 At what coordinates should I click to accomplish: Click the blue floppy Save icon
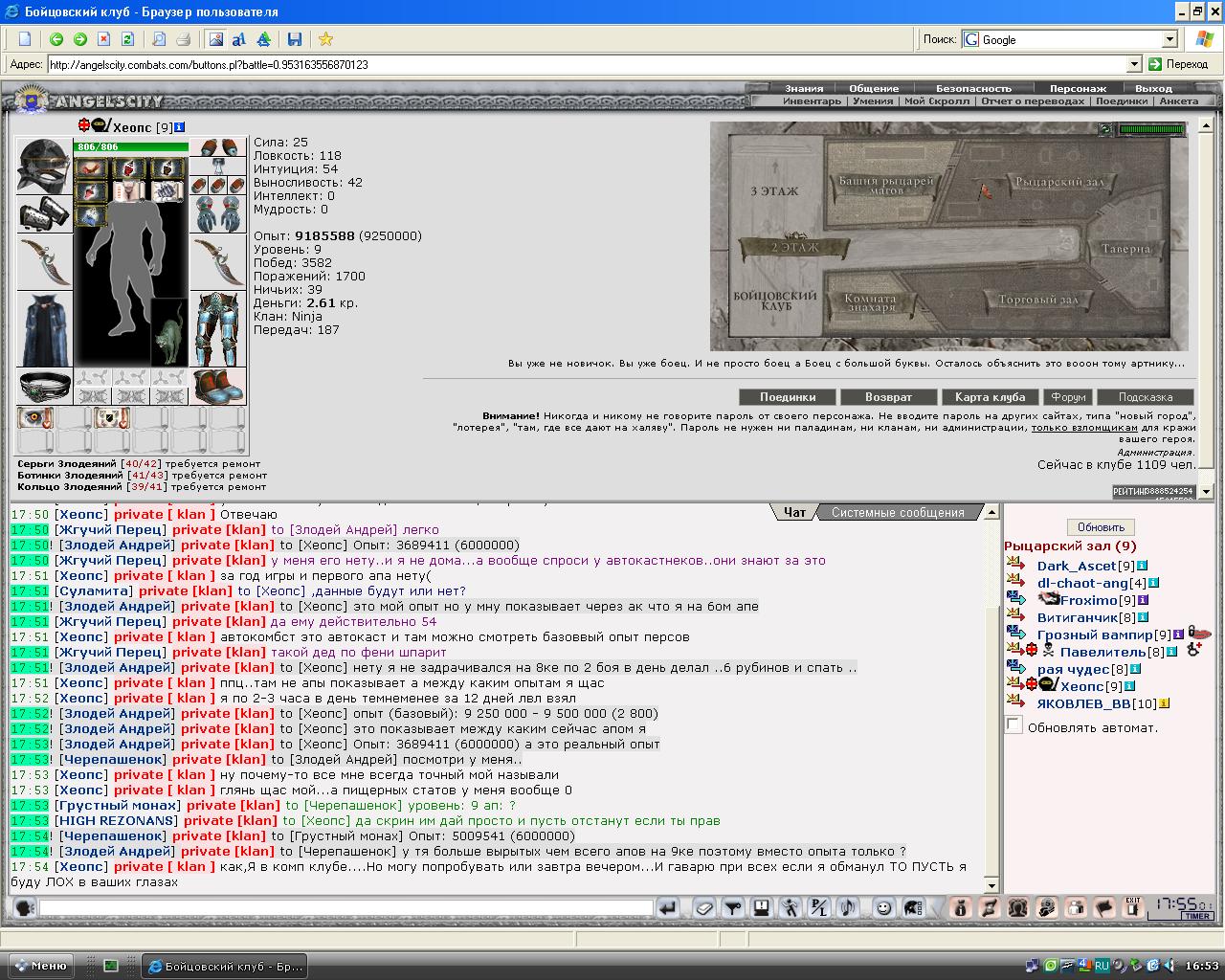295,39
